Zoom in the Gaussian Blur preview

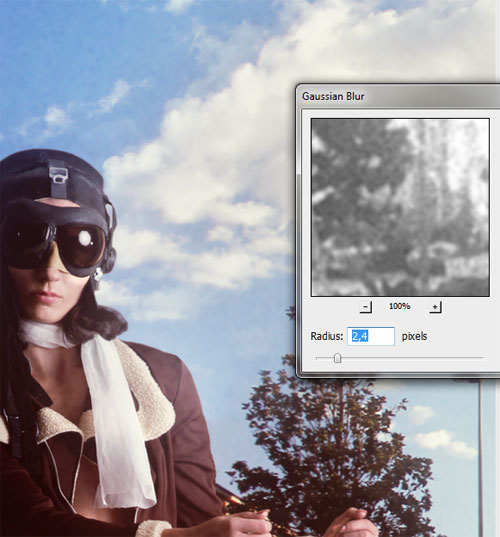coord(435,307)
